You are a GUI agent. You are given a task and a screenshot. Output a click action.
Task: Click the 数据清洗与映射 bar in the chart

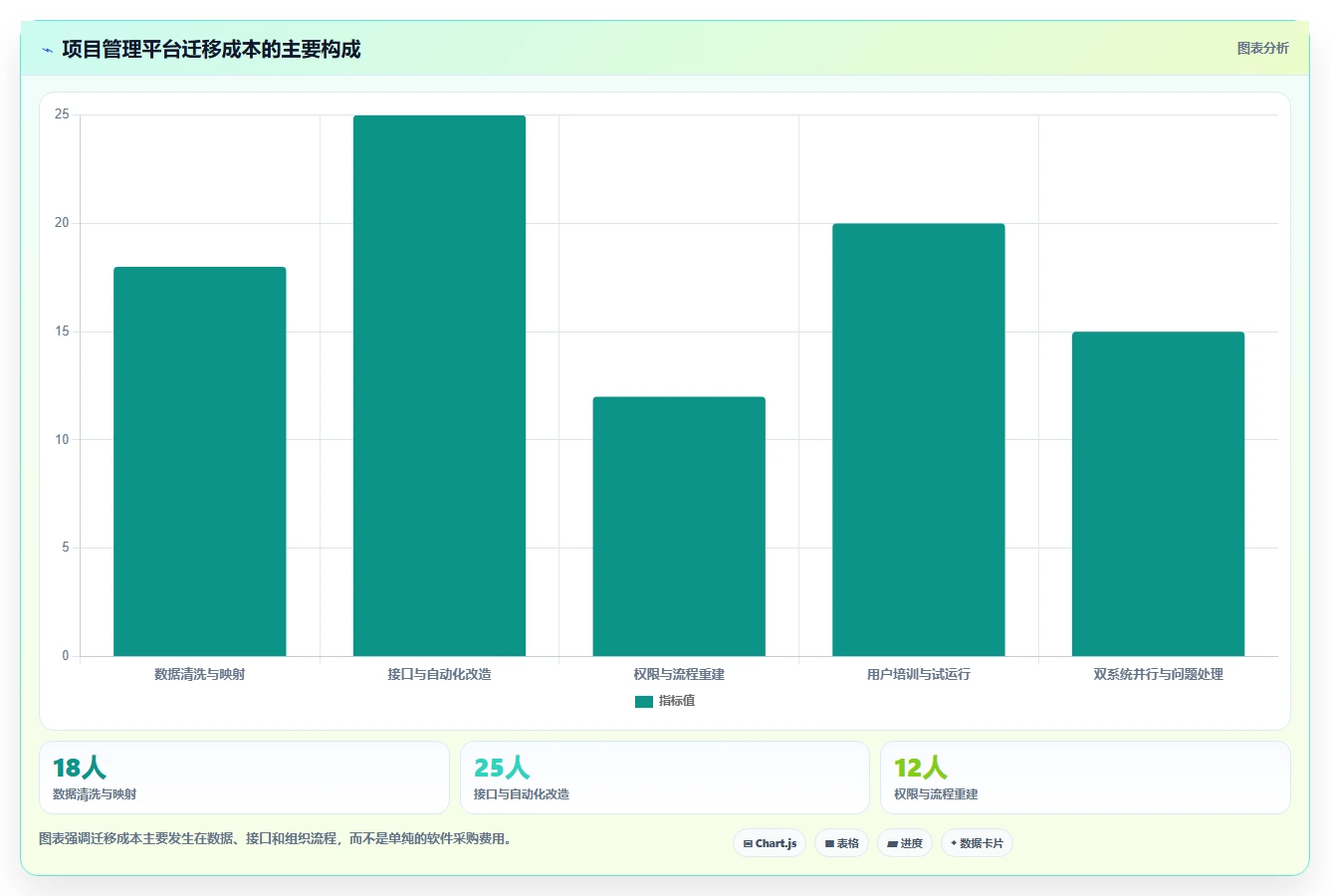click(x=200, y=461)
